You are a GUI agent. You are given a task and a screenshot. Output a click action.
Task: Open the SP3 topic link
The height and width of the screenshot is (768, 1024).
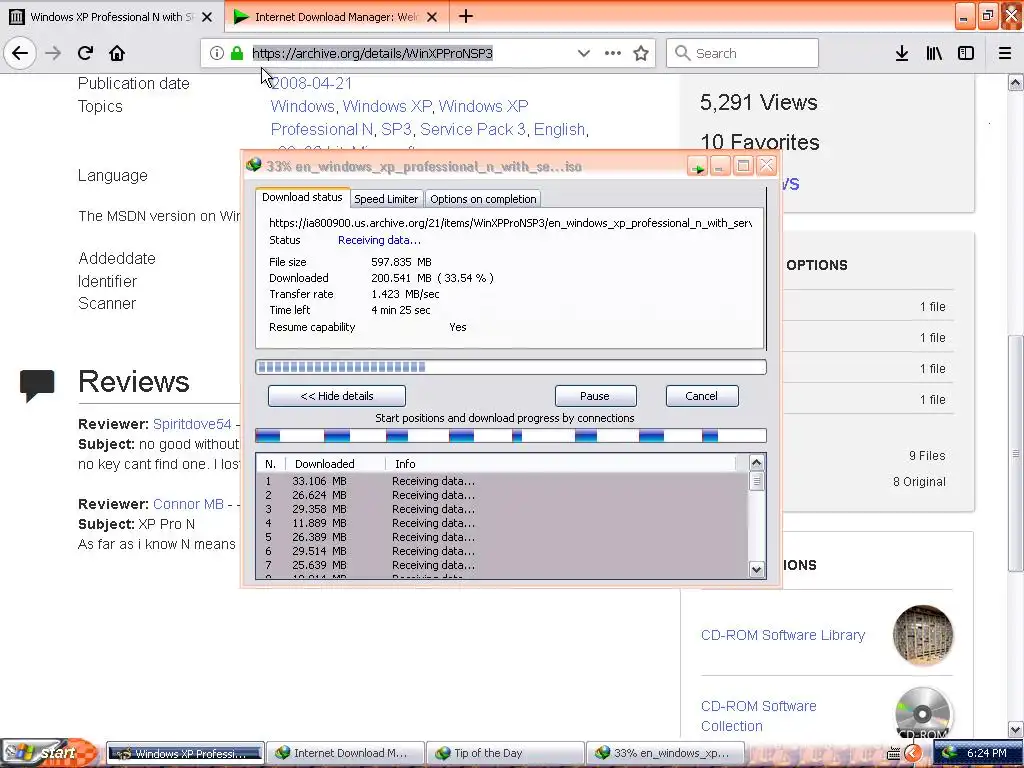click(396, 129)
